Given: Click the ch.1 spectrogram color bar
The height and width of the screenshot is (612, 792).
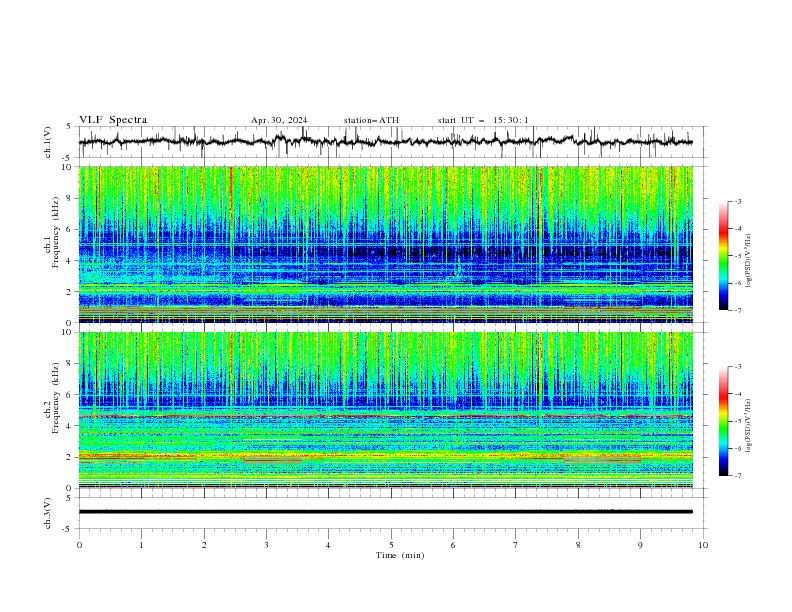Looking at the screenshot, I should pos(723,255).
